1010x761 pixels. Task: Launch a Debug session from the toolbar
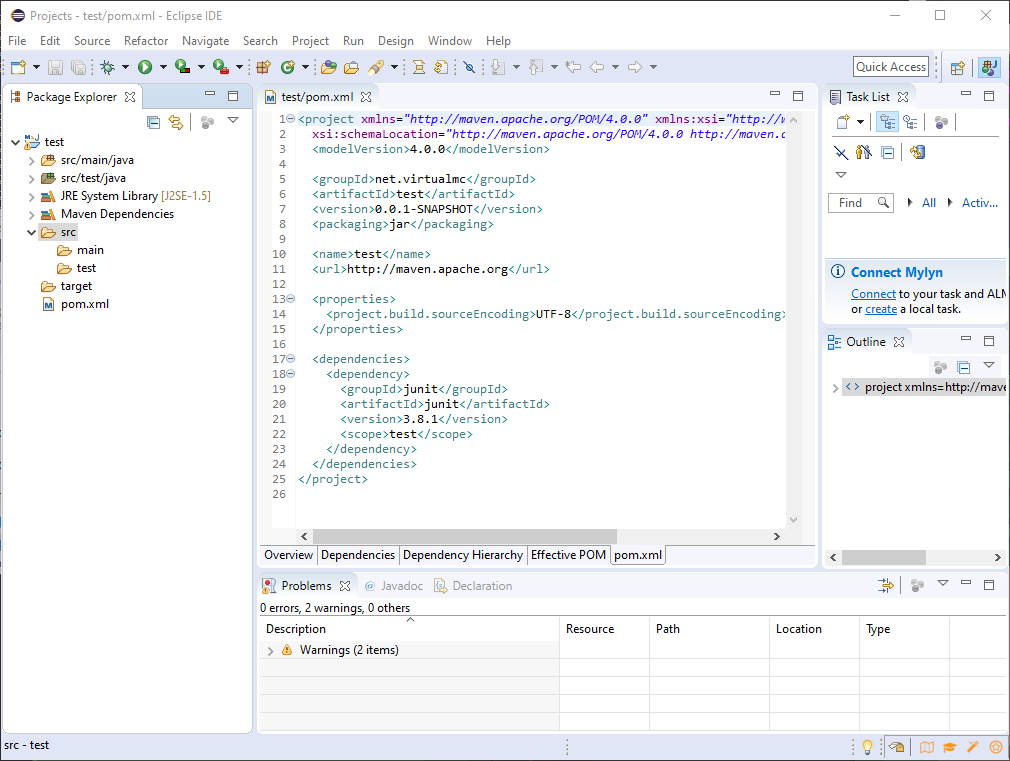108,67
